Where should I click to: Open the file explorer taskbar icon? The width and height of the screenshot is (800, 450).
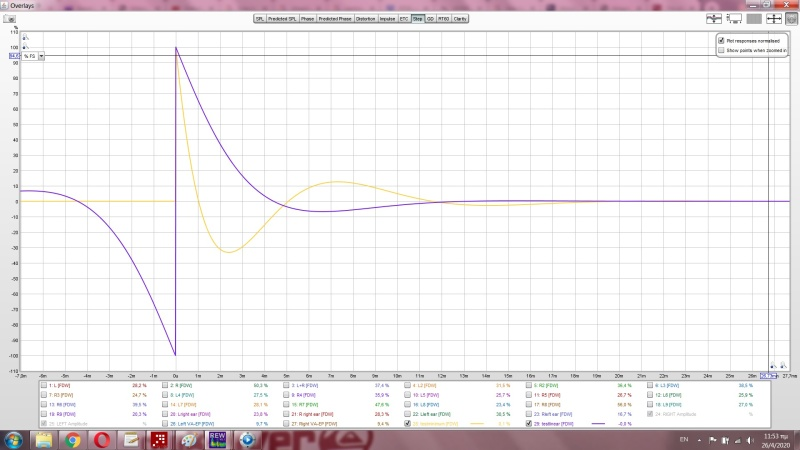pos(44,439)
